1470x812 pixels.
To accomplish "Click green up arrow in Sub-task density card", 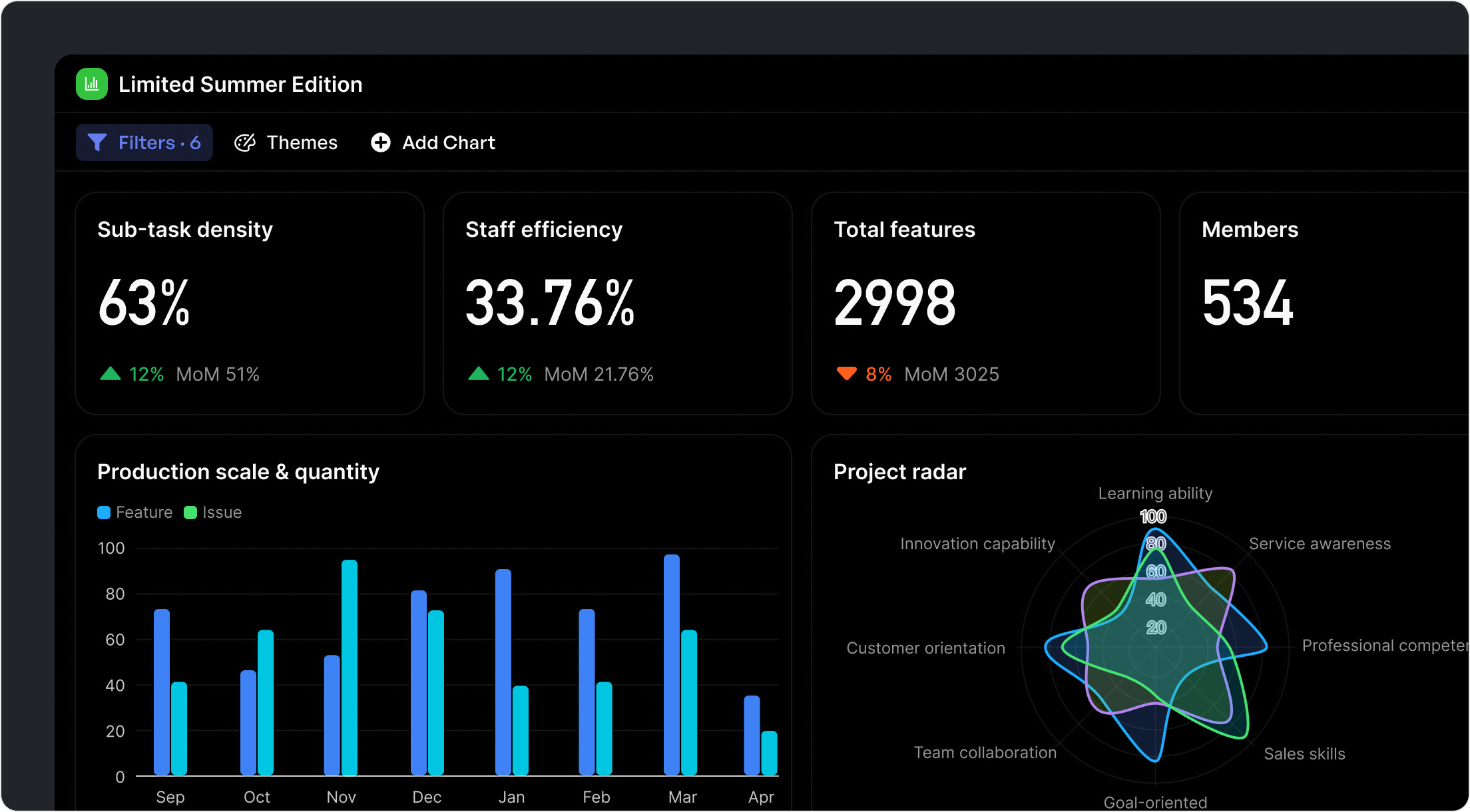I will pyautogui.click(x=111, y=374).
